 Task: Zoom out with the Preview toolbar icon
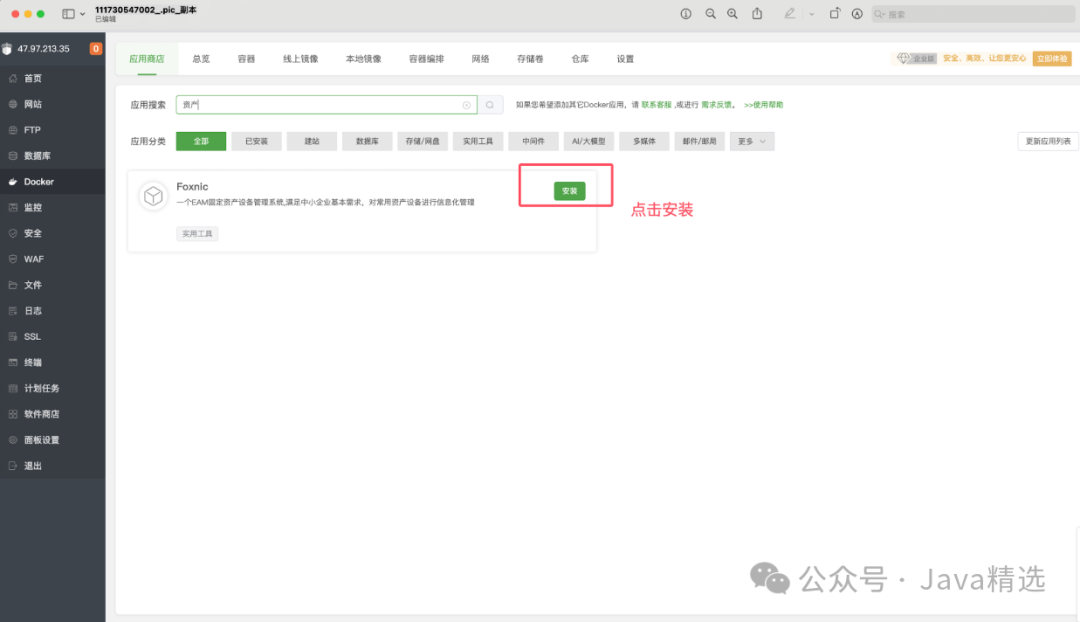(x=710, y=14)
